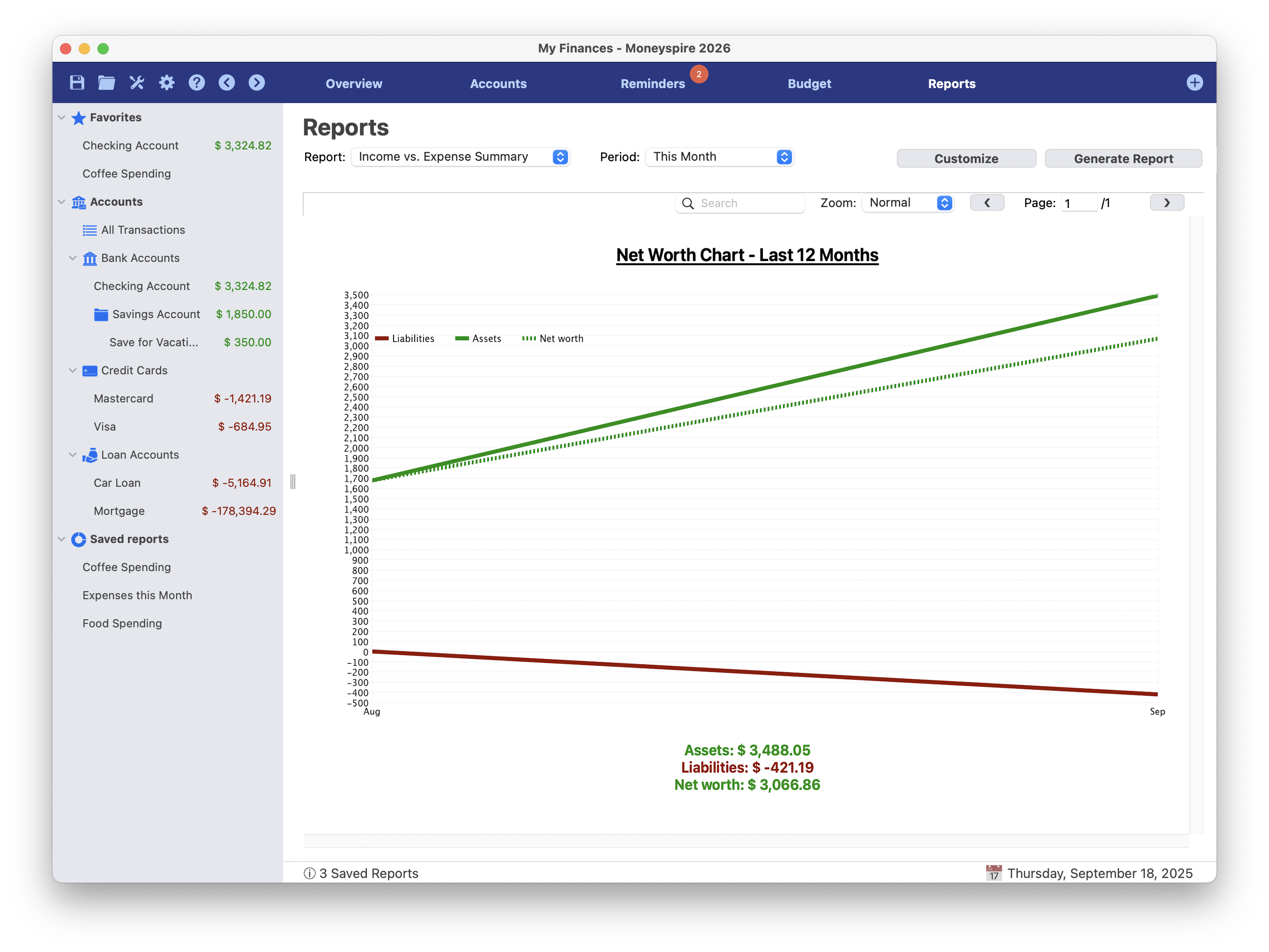
Task: Click the Help question mark icon
Action: click(196, 82)
